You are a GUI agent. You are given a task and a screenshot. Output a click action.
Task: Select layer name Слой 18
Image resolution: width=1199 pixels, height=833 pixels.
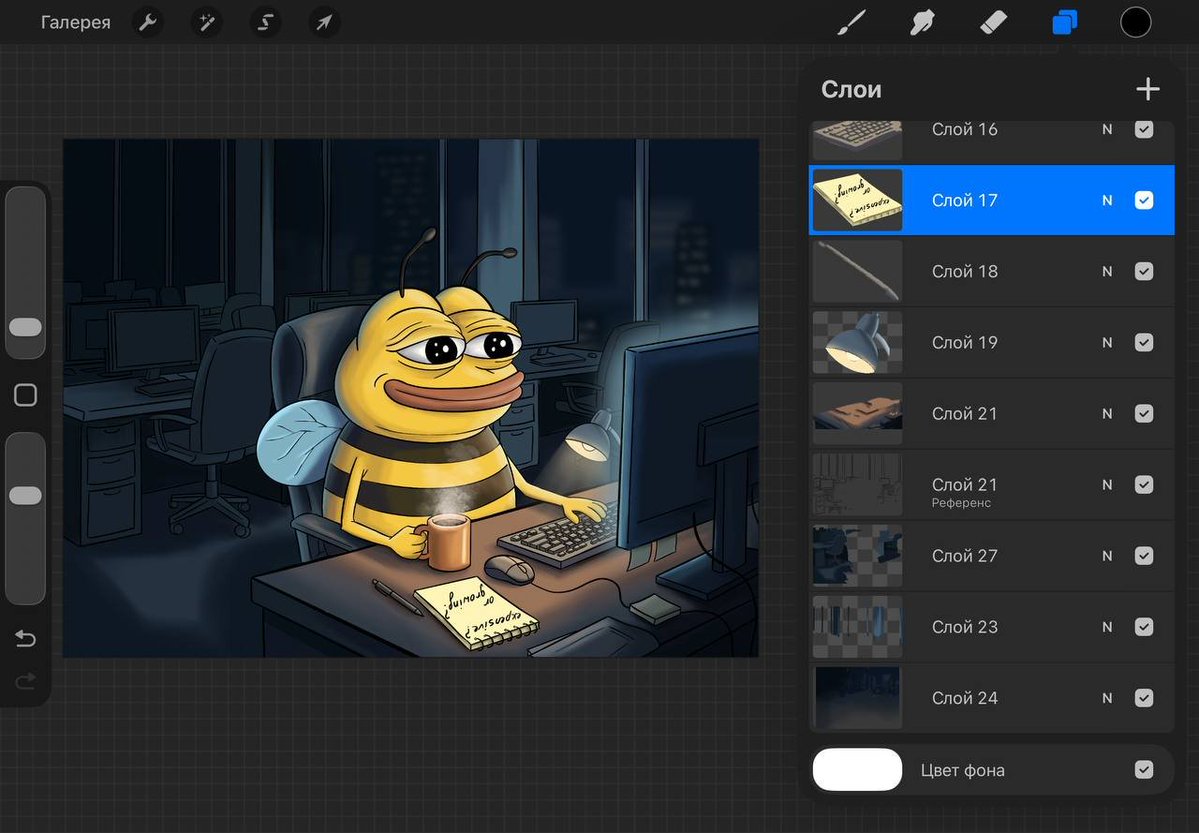coord(964,272)
